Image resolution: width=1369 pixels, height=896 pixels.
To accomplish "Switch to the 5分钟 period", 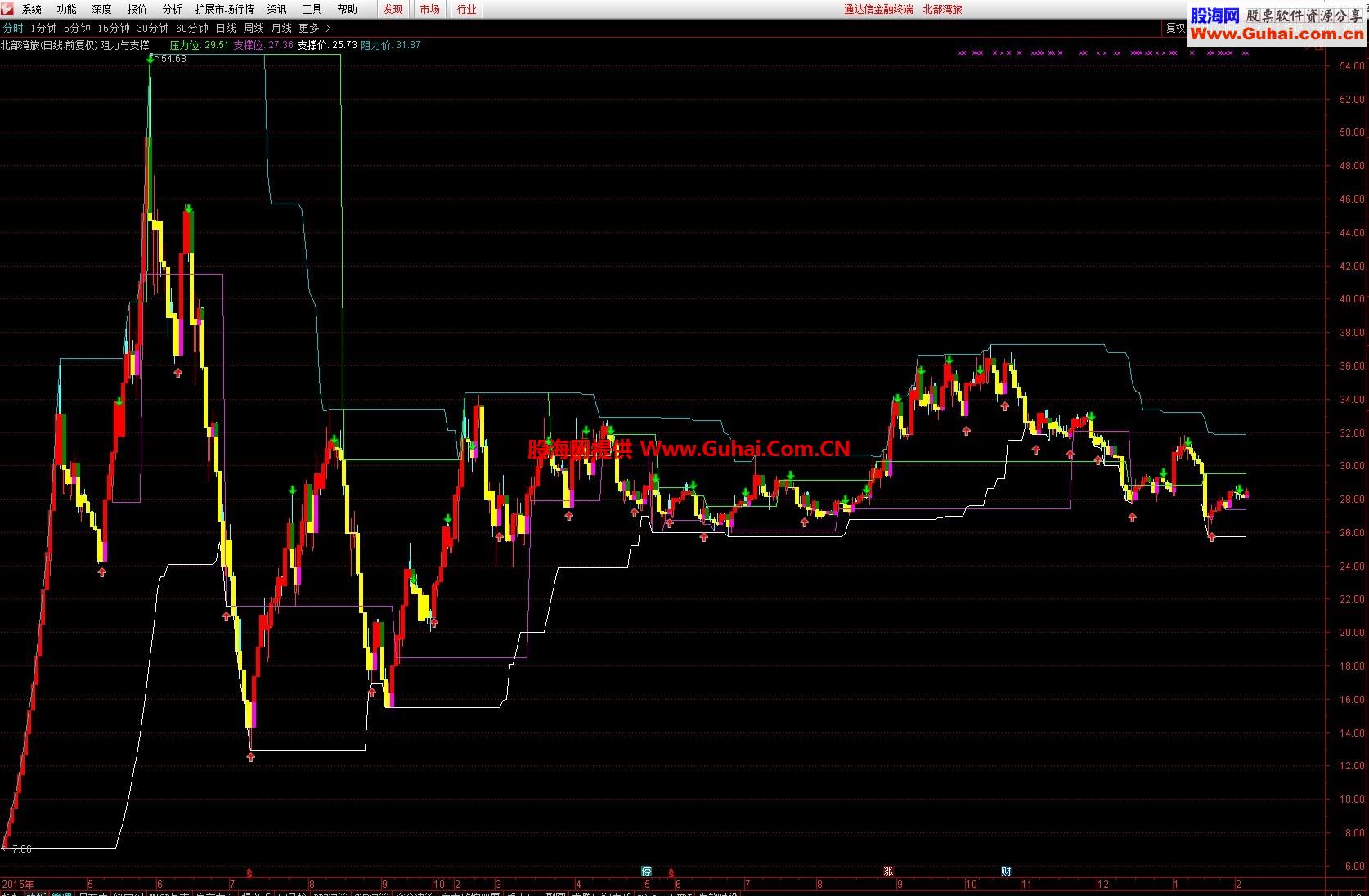I will pos(77,28).
